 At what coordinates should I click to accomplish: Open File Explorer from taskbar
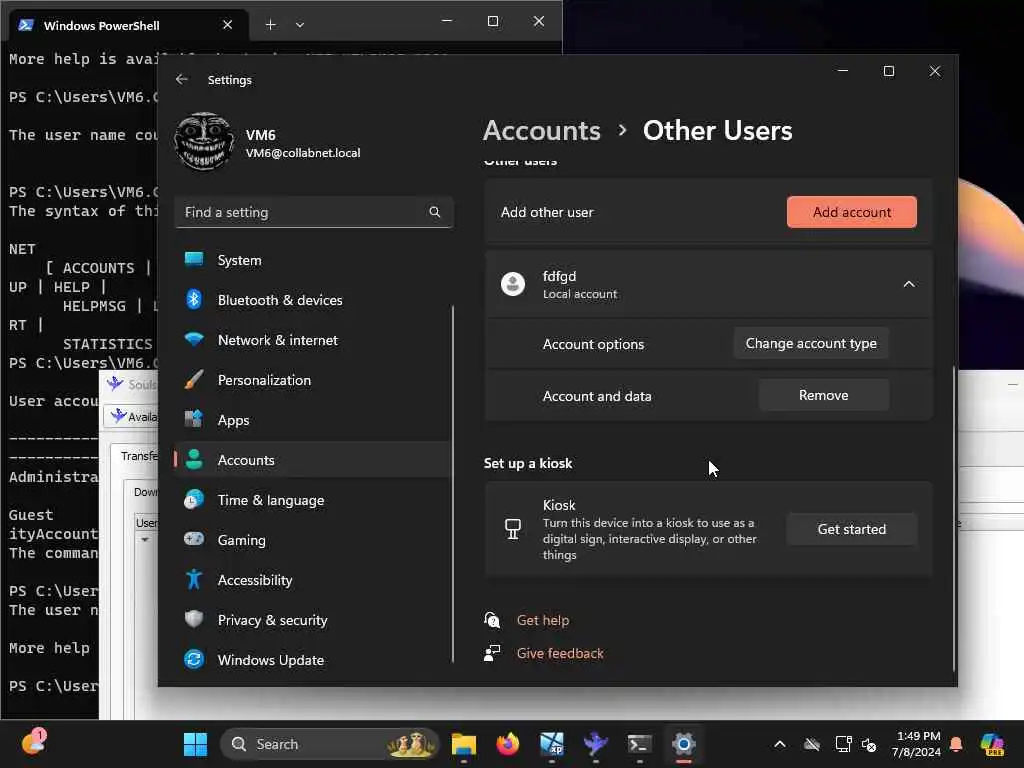[x=464, y=744]
